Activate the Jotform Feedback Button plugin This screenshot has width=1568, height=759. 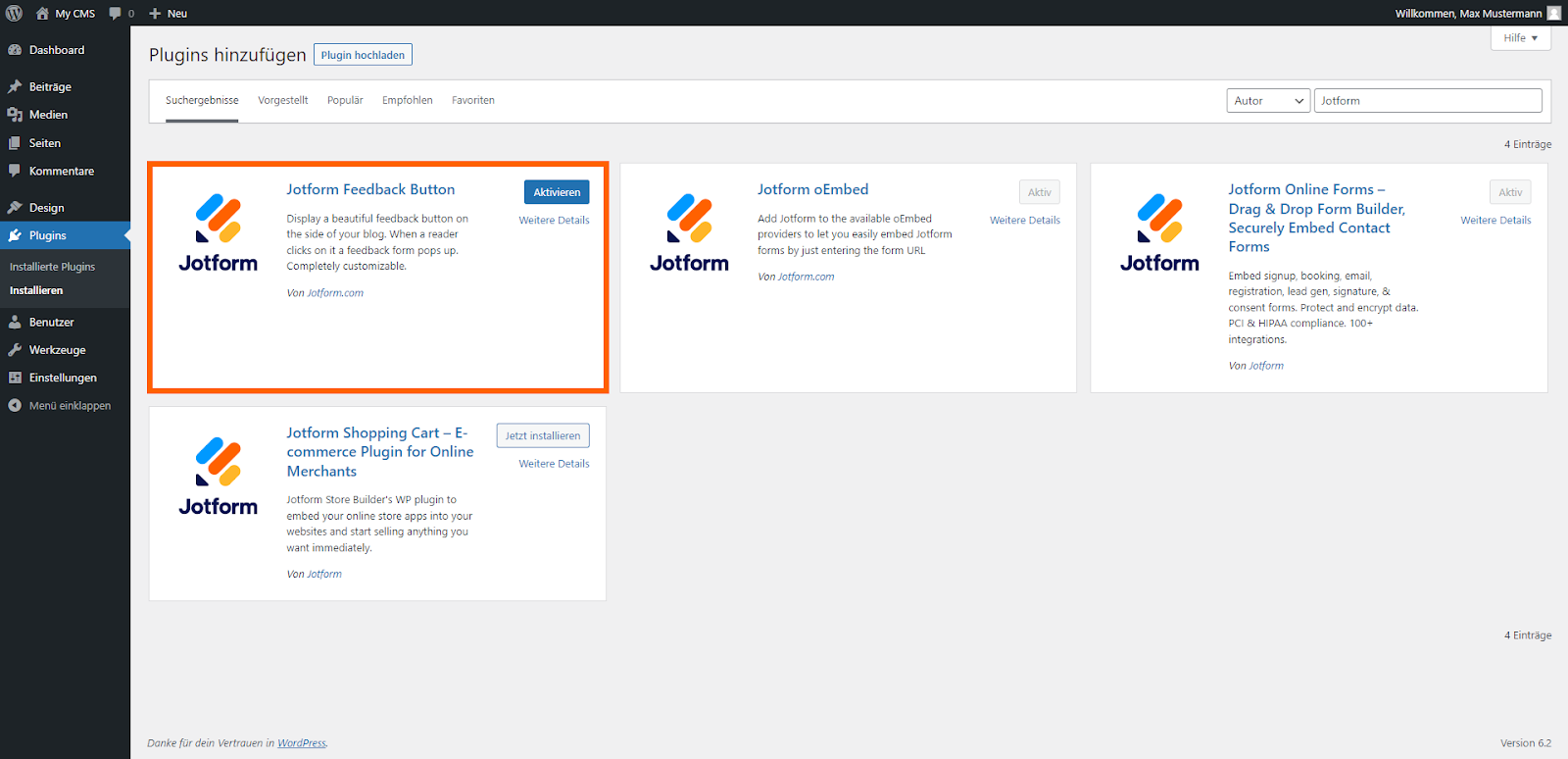click(x=557, y=192)
